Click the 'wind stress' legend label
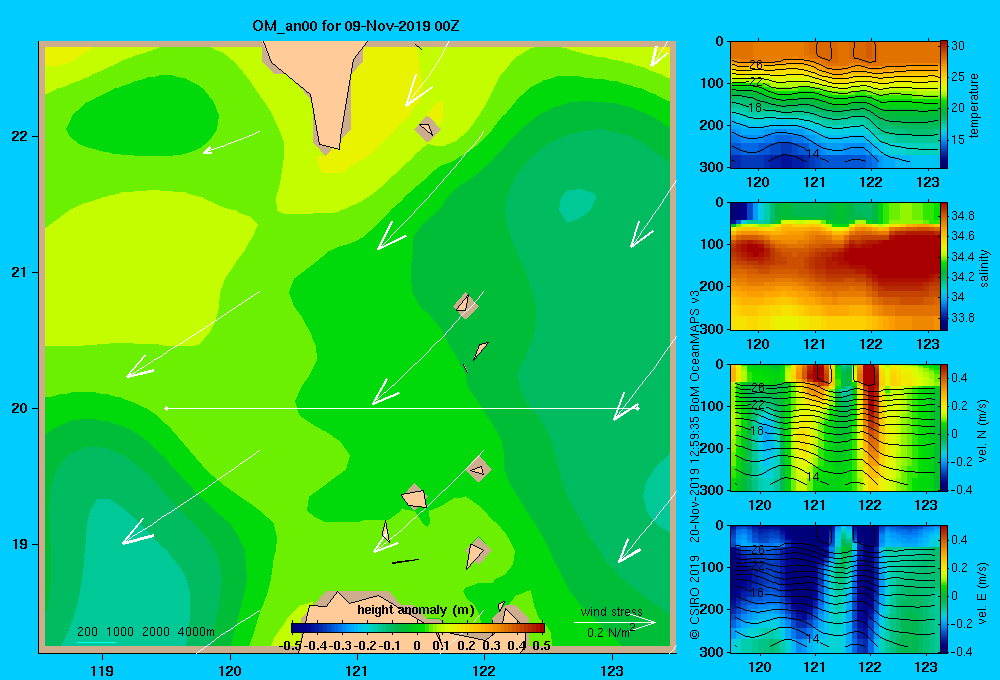The height and width of the screenshot is (680, 1000). pos(612,611)
